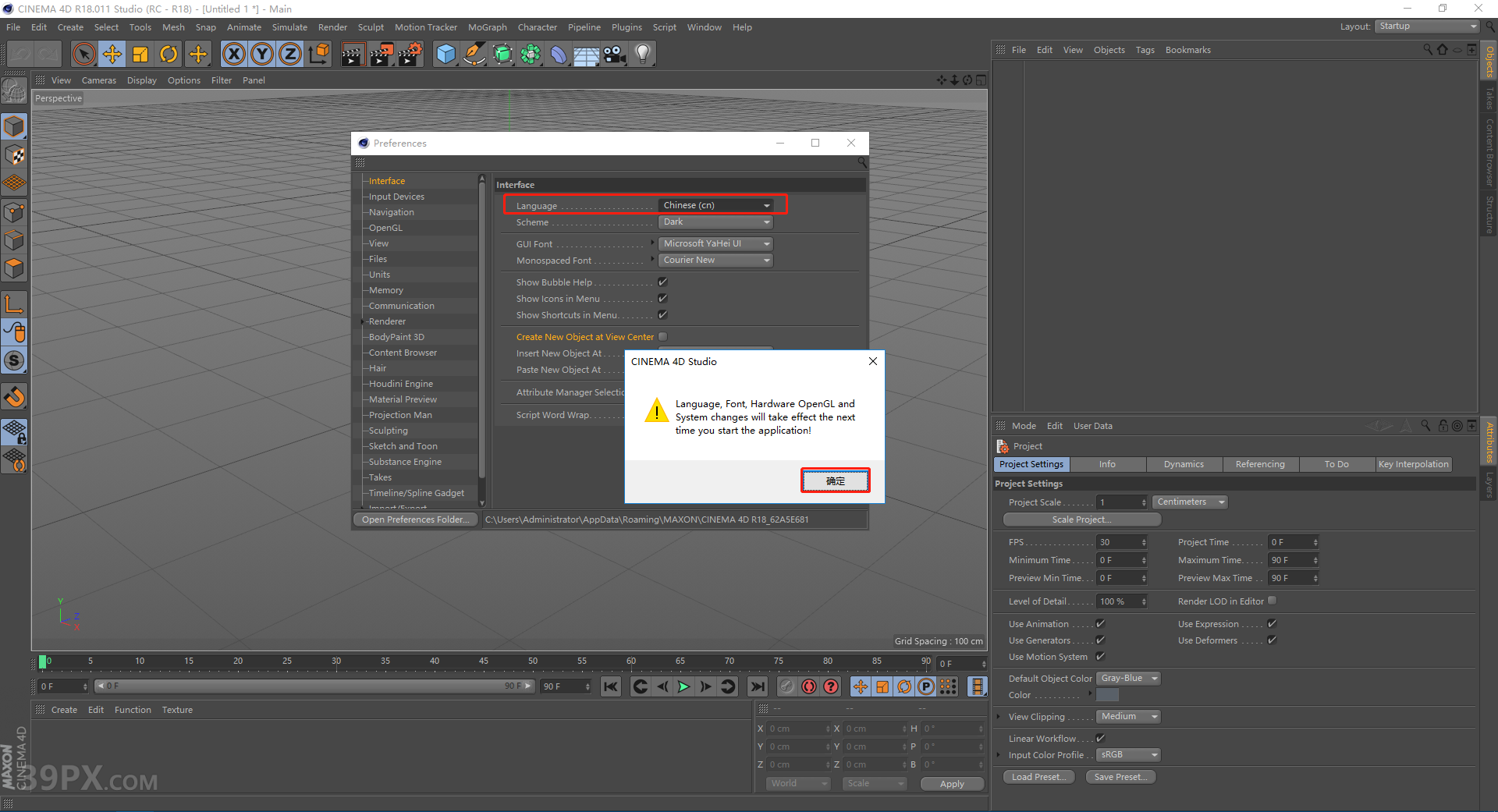Select the Live Selection tool
The width and height of the screenshot is (1498, 812).
(83, 54)
